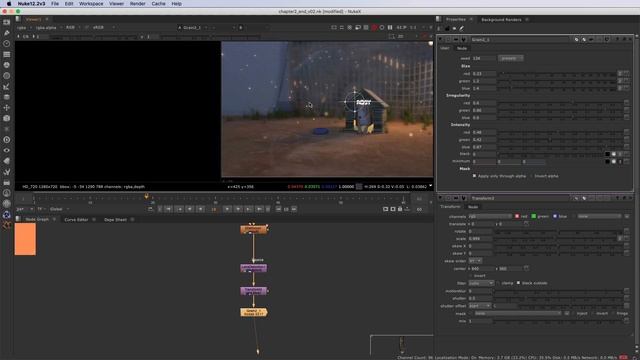
Task: Open the Views nodes toolbar menu
Action: [x=7, y=150]
